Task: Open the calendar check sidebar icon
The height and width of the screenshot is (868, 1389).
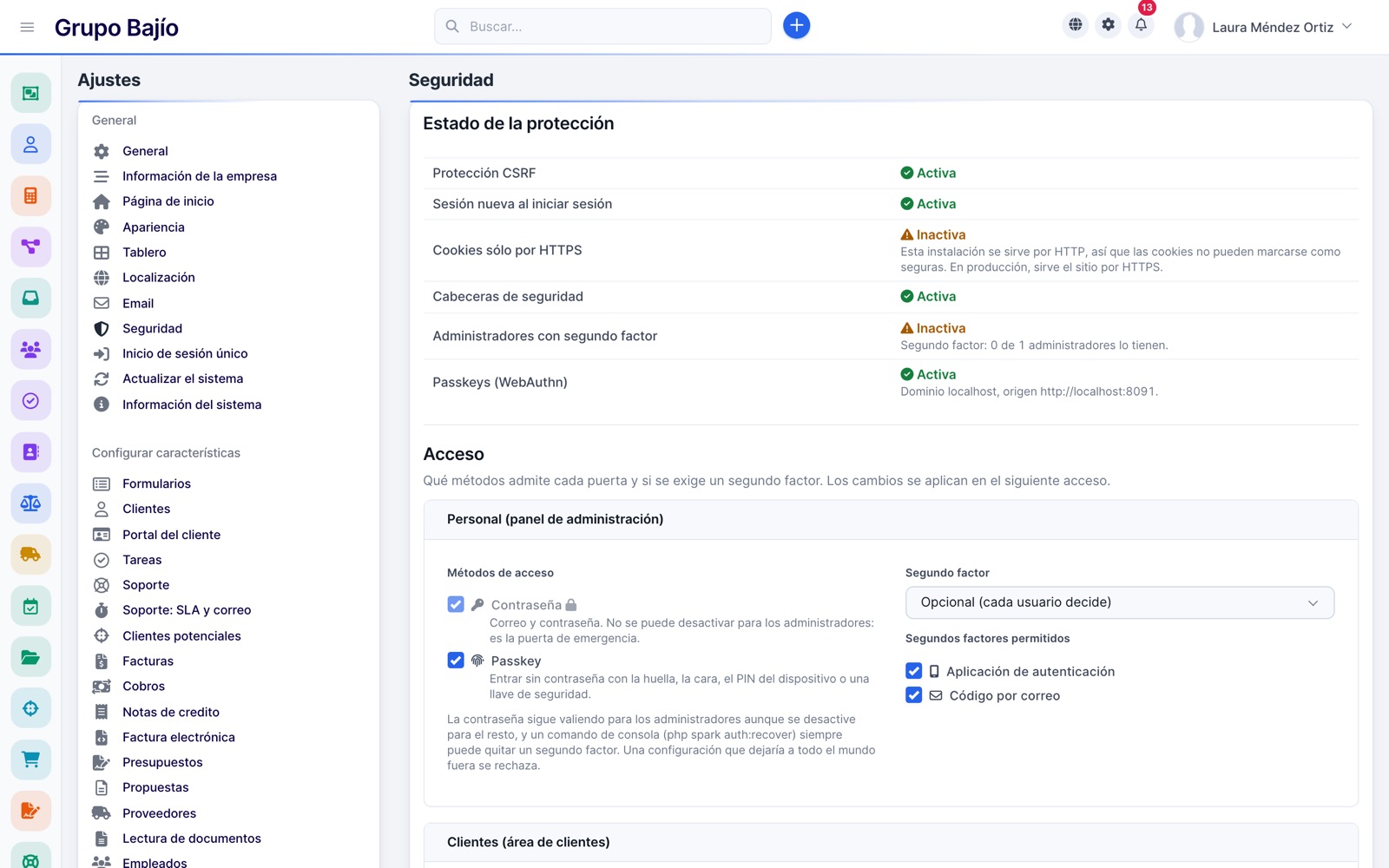Action: pos(30,606)
